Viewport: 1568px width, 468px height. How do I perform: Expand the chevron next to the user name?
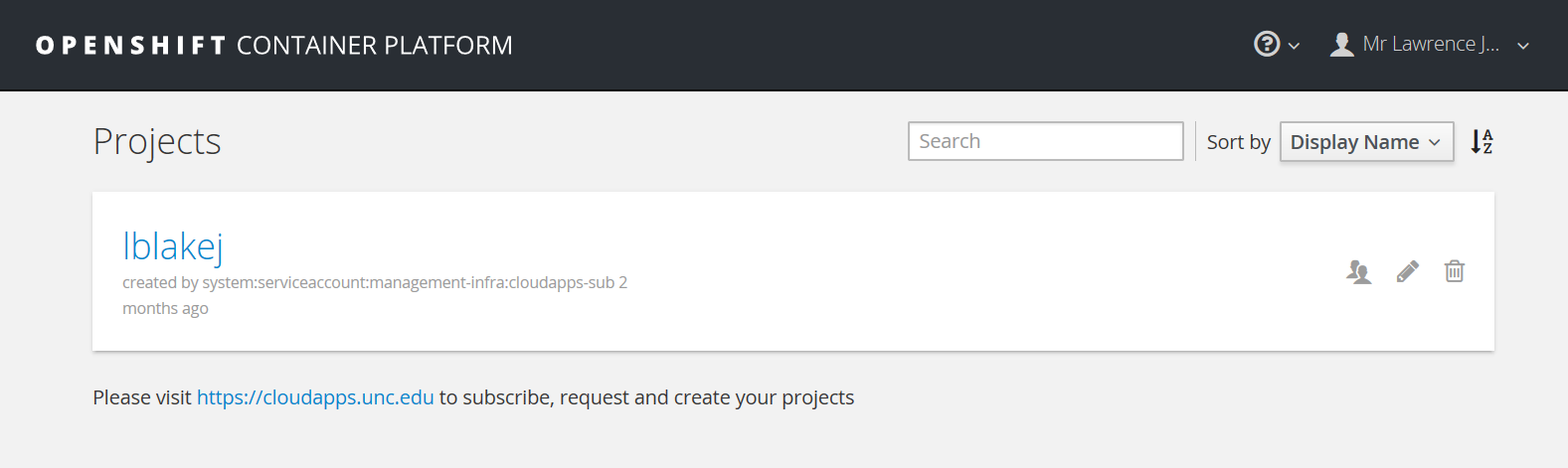(1522, 46)
